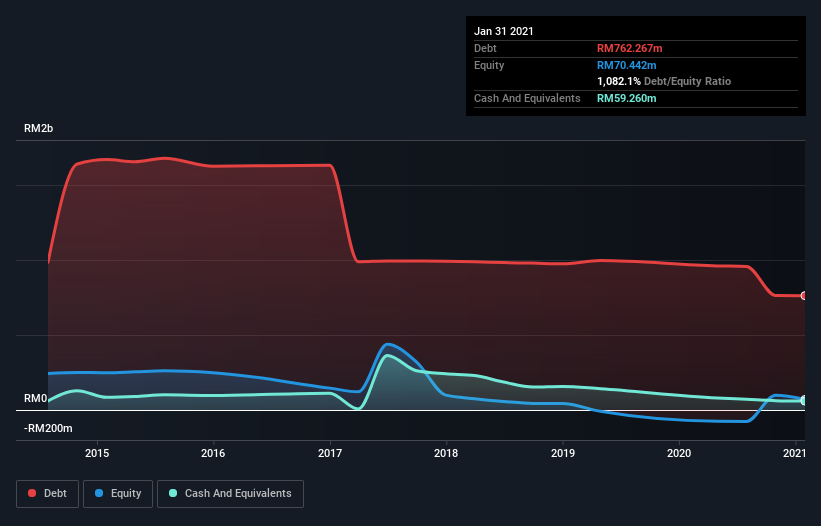Select the 2017 x-axis label
The height and width of the screenshot is (526, 821).
330,453
